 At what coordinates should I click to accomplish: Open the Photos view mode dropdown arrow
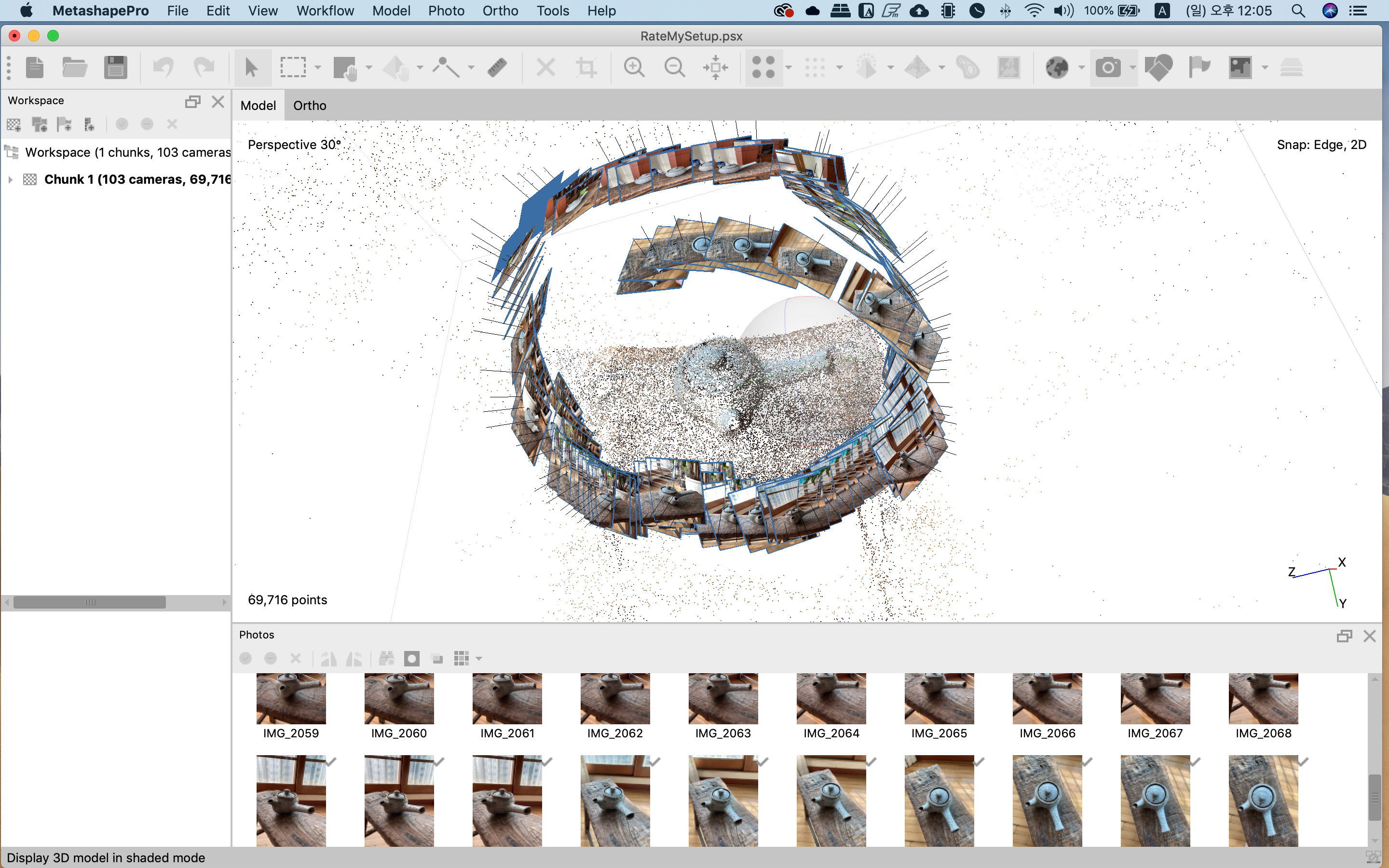pos(479,658)
